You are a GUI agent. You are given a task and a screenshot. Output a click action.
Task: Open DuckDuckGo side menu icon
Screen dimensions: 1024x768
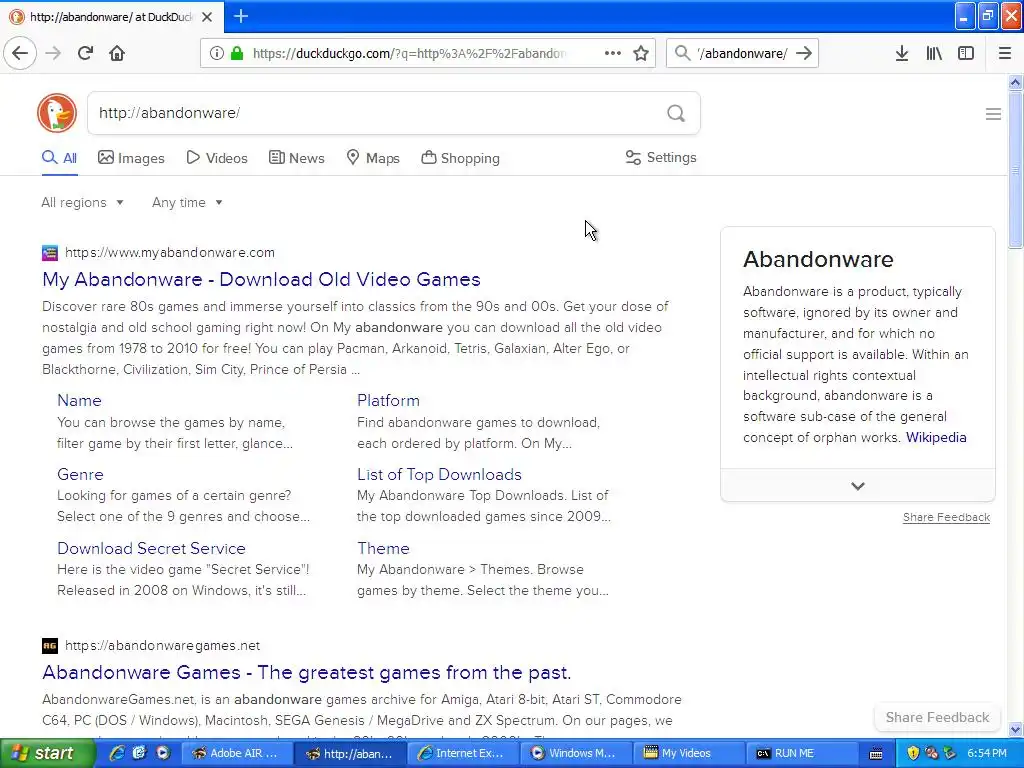pyautogui.click(x=993, y=114)
